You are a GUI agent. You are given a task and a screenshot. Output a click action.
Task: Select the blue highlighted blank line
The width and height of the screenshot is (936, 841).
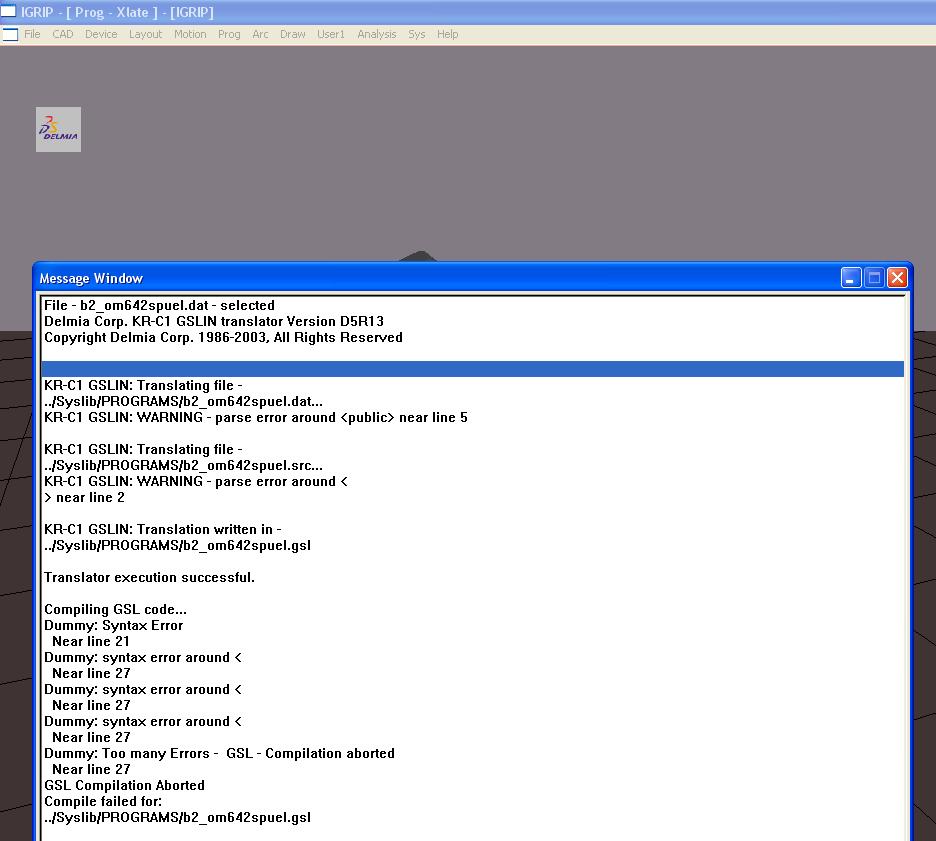click(x=473, y=369)
